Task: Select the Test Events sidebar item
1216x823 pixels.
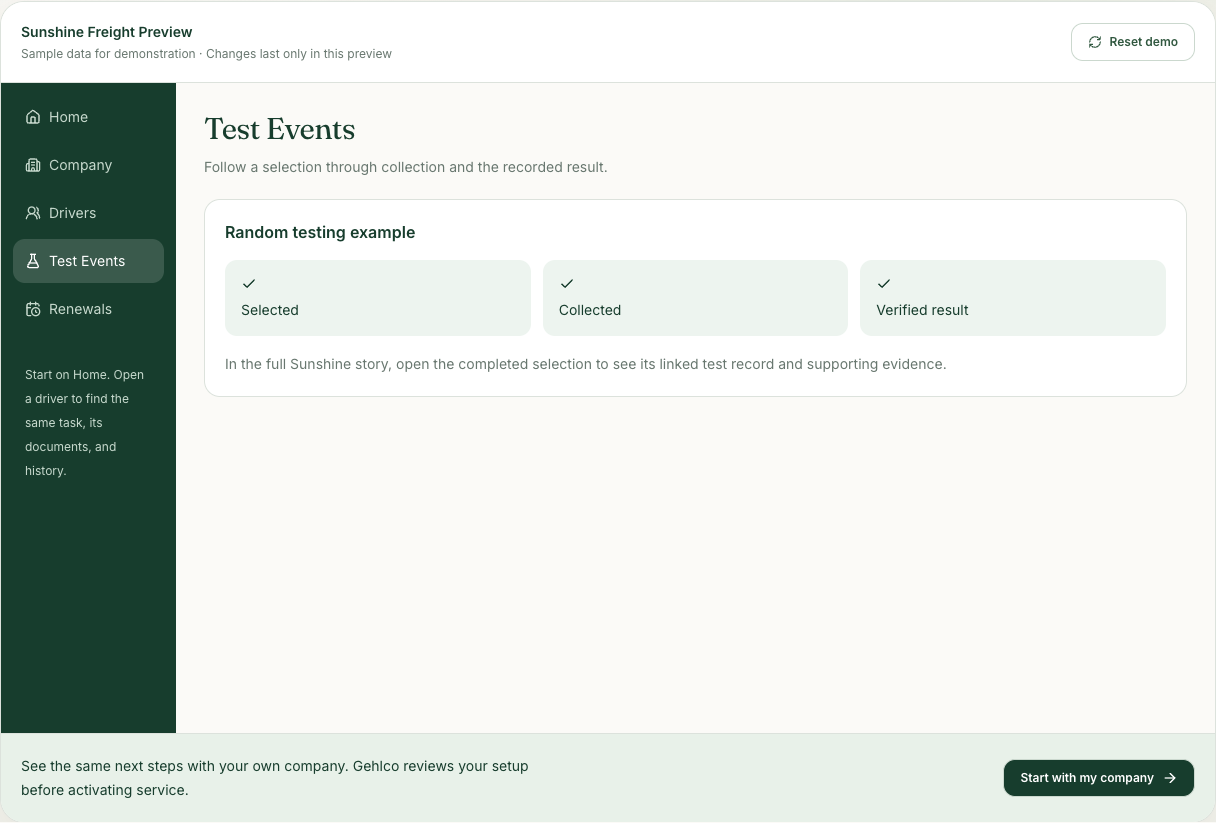Action: click(88, 261)
